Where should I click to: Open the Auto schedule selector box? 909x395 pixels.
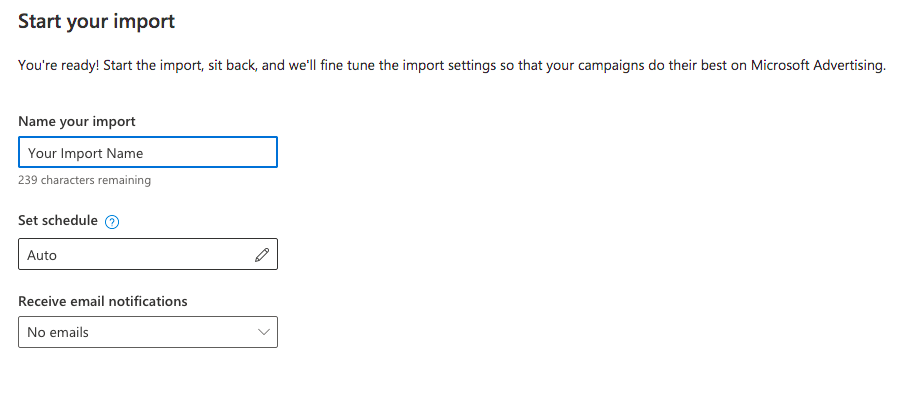click(x=148, y=254)
